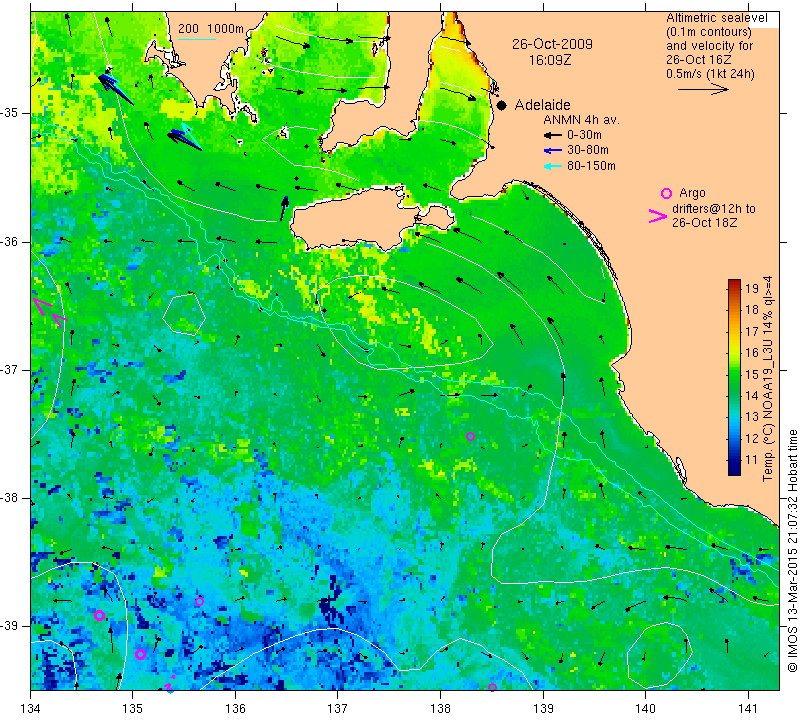Image resolution: width=800 pixels, height=720 pixels.
Task: Click the blue 30-80m legend arrow
Action: pyautogui.click(x=553, y=151)
